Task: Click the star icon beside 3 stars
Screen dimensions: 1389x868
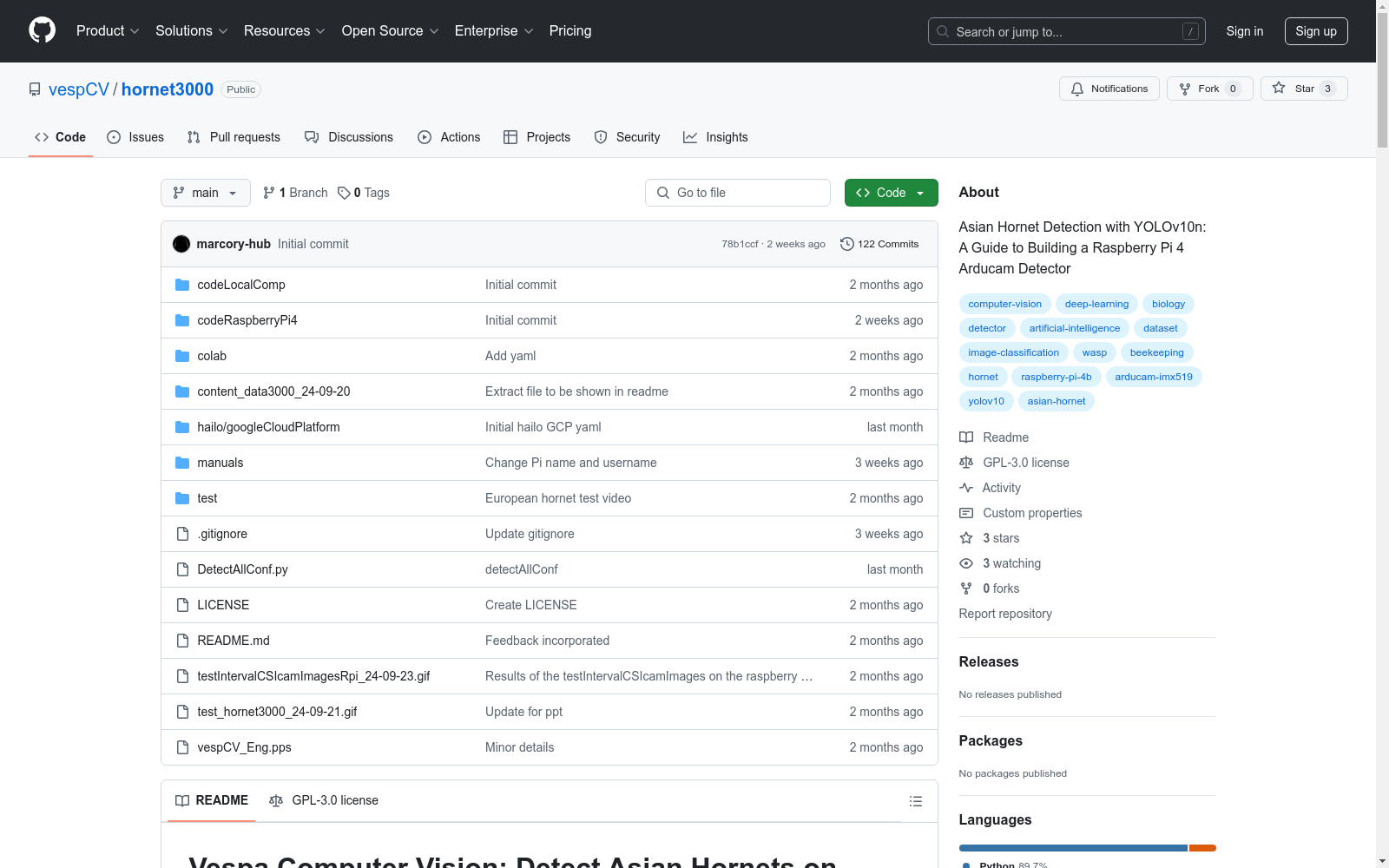Action: pos(966,538)
